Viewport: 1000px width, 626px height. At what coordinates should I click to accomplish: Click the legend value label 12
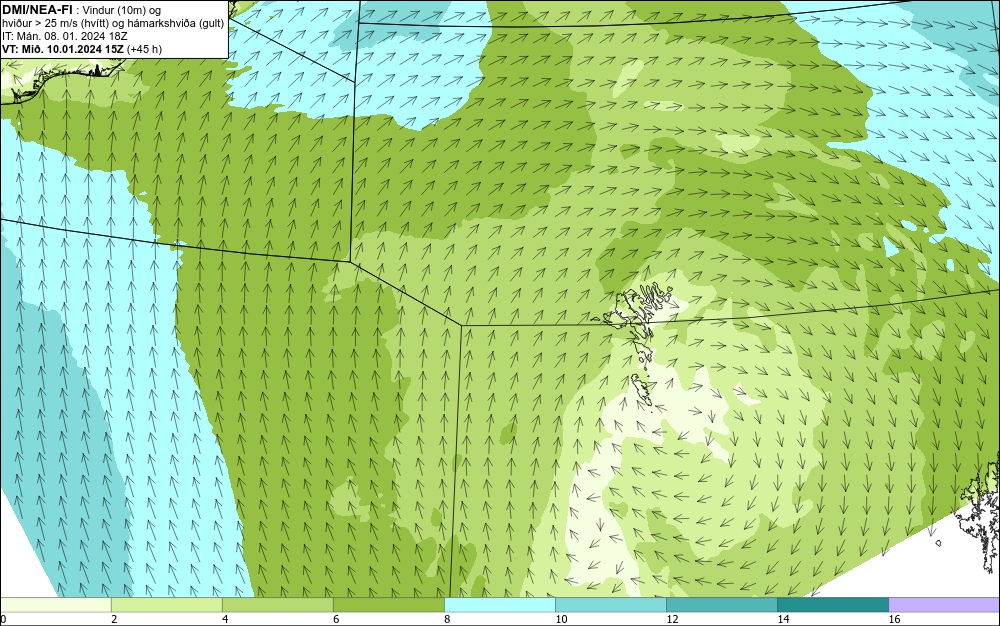coord(672,619)
